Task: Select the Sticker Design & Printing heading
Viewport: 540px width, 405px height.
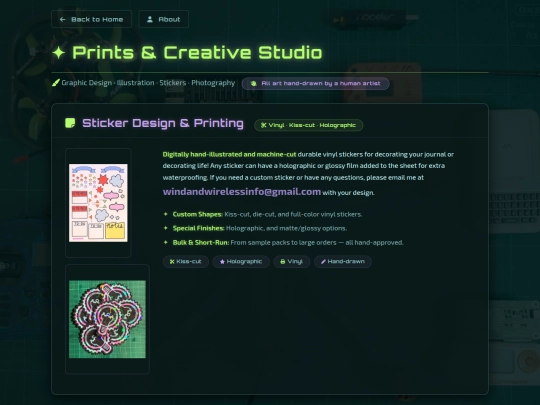Action: [x=163, y=123]
